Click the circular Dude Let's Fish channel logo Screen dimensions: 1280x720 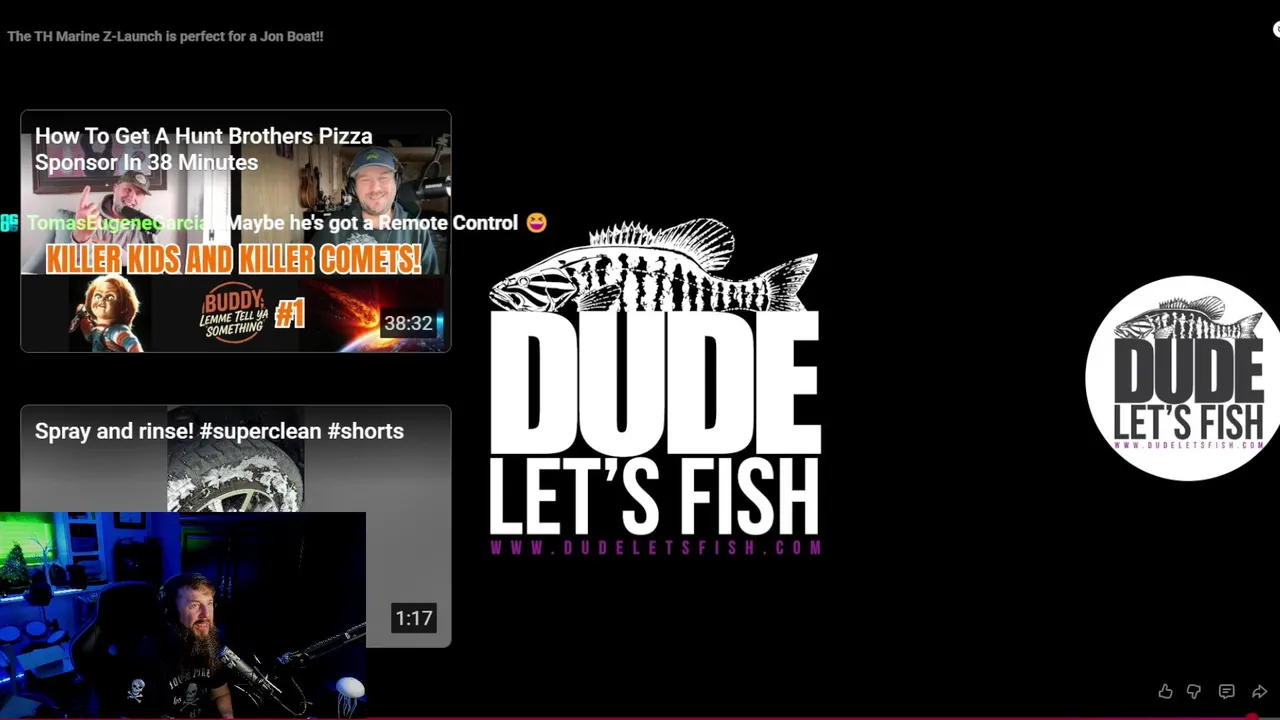(x=1183, y=378)
